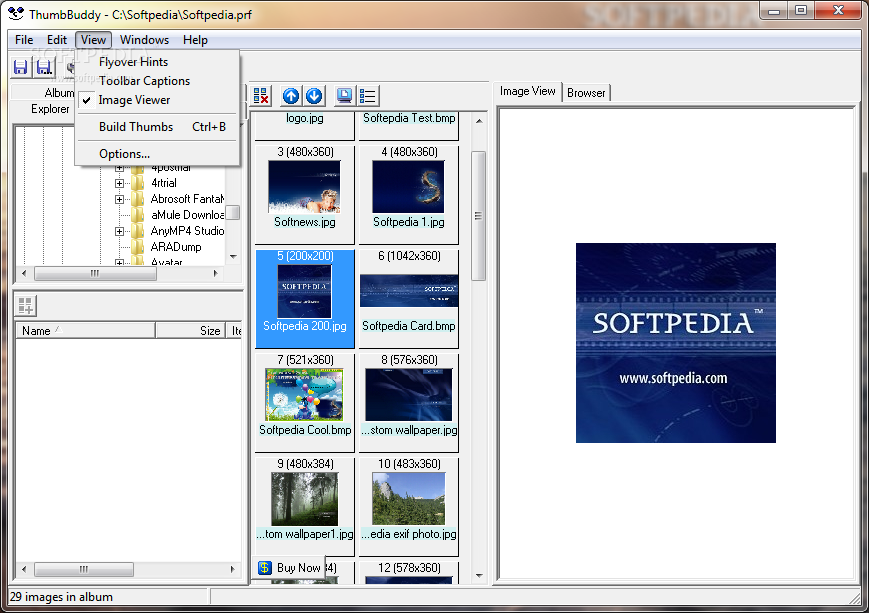
Task: Click folder tree vertical scroll down arrow
Action: [233, 257]
